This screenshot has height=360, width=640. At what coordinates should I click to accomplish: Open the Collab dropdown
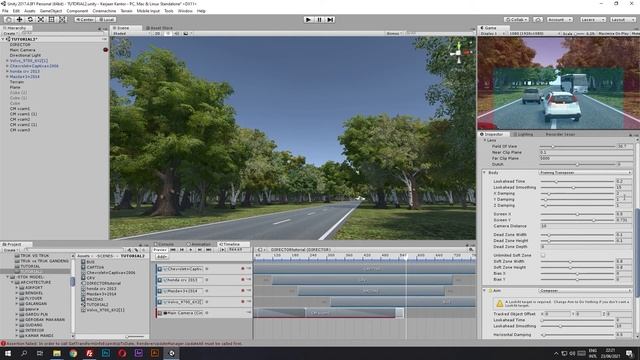point(516,19)
